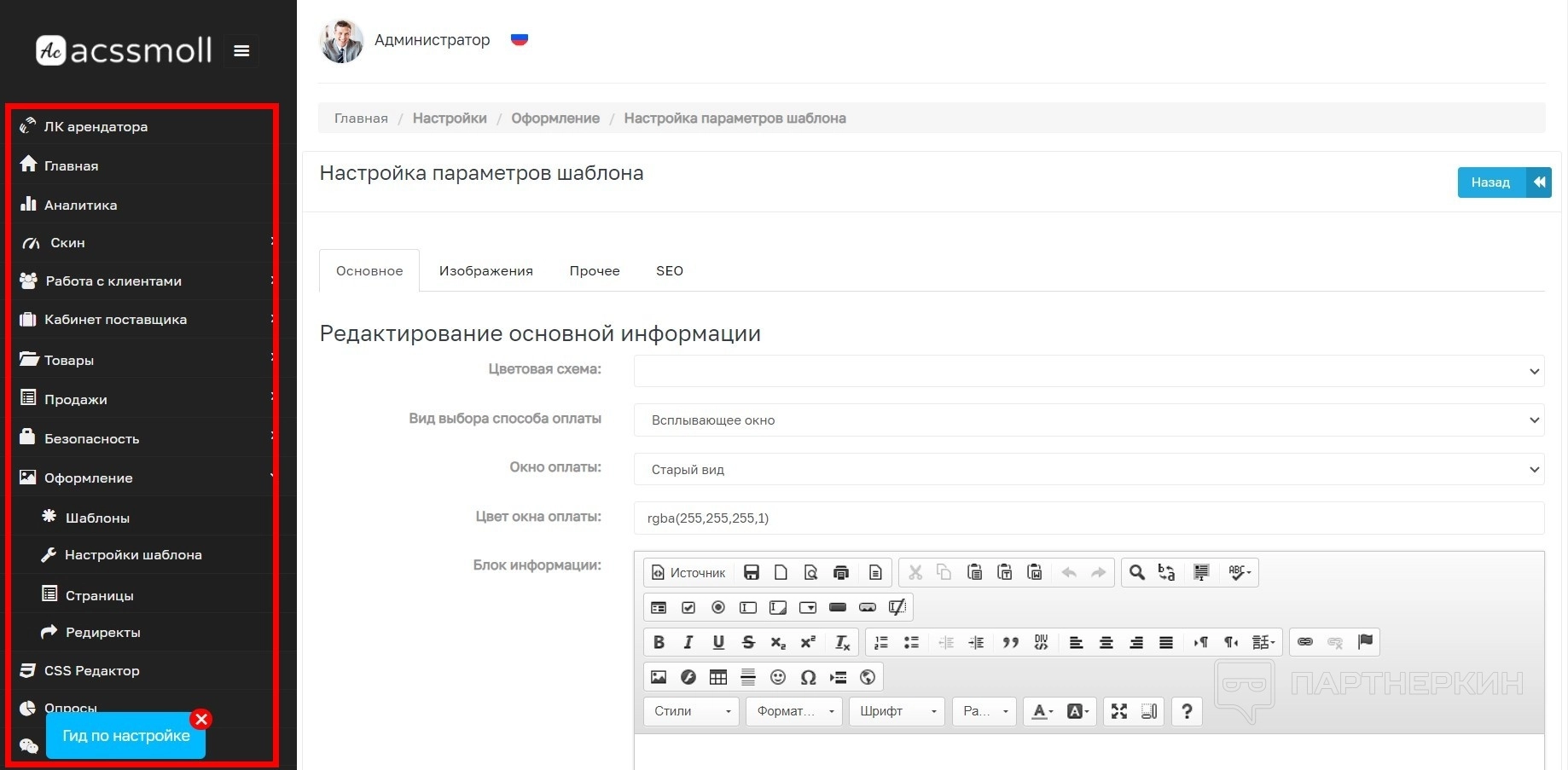Toggle the sidebar hamburger menu

click(x=241, y=51)
